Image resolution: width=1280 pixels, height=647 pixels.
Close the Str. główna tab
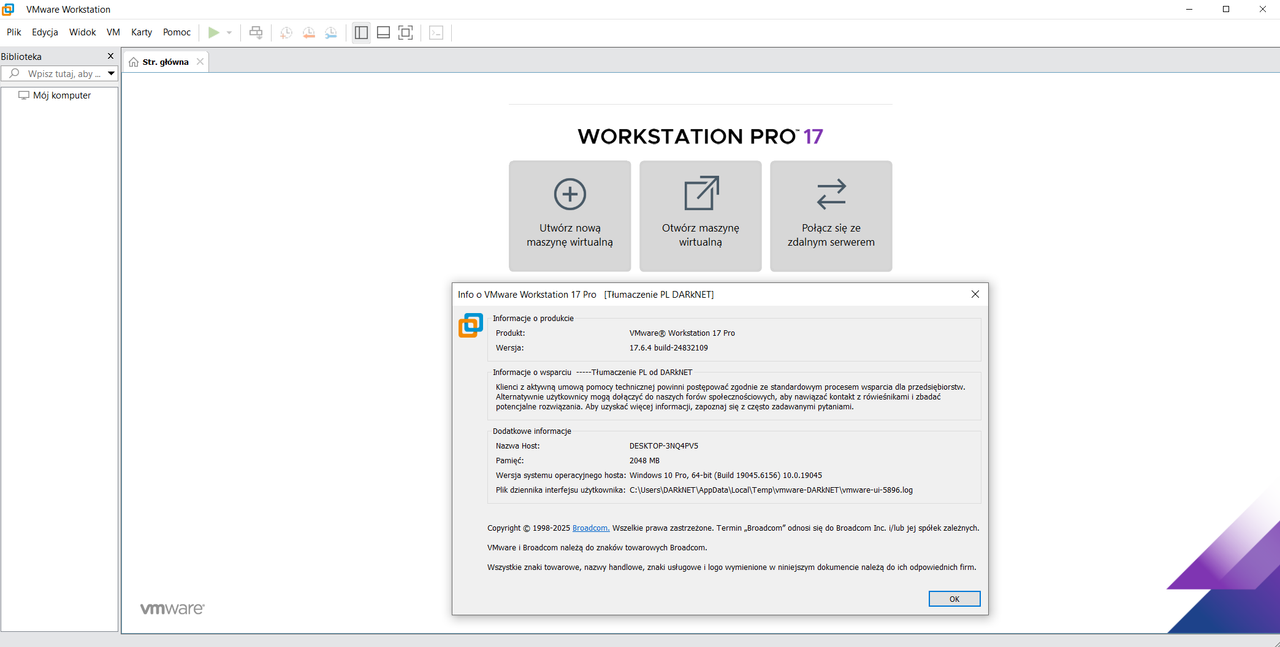200,62
